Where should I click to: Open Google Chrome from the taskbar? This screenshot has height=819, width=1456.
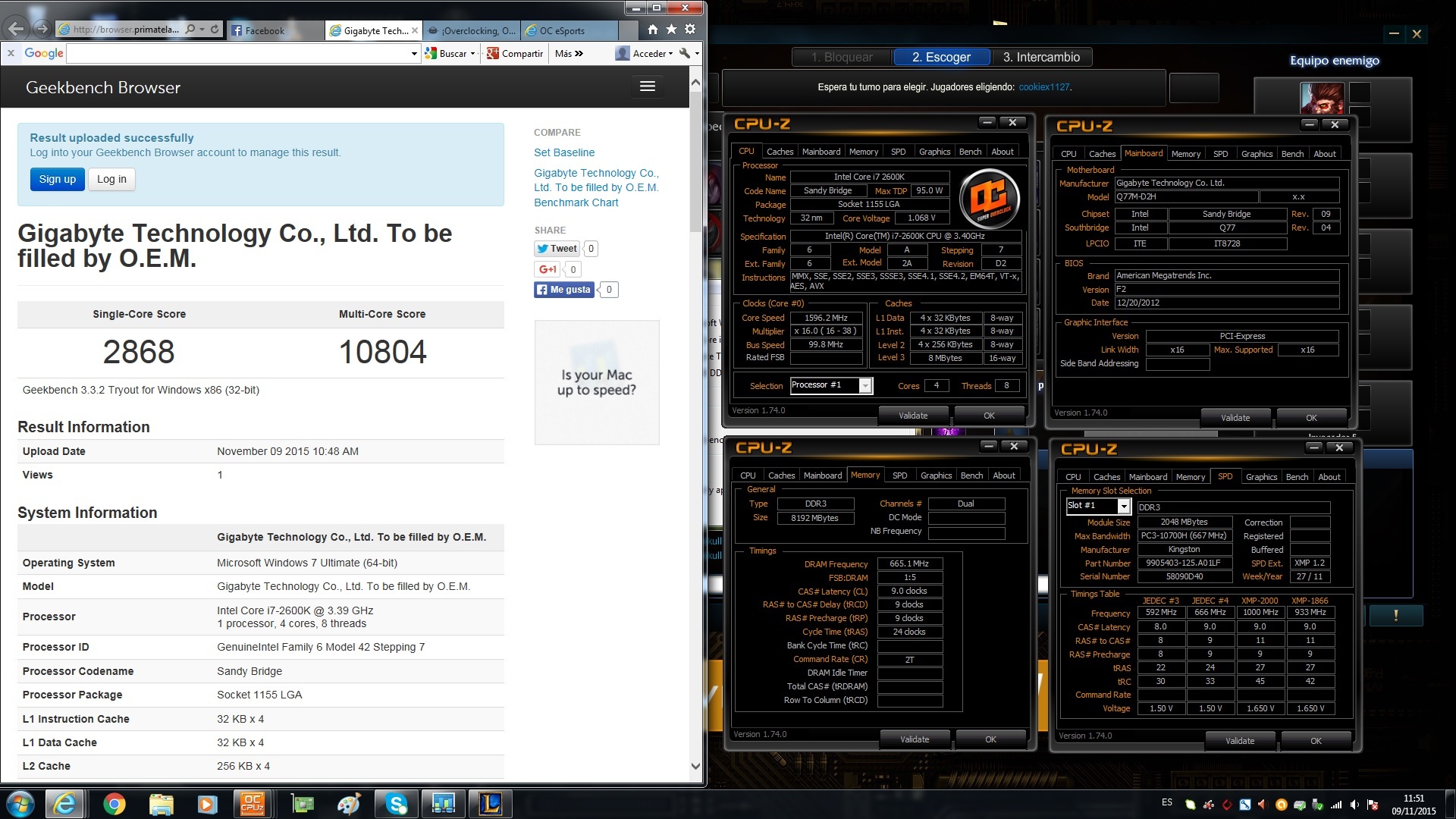pyautogui.click(x=115, y=804)
